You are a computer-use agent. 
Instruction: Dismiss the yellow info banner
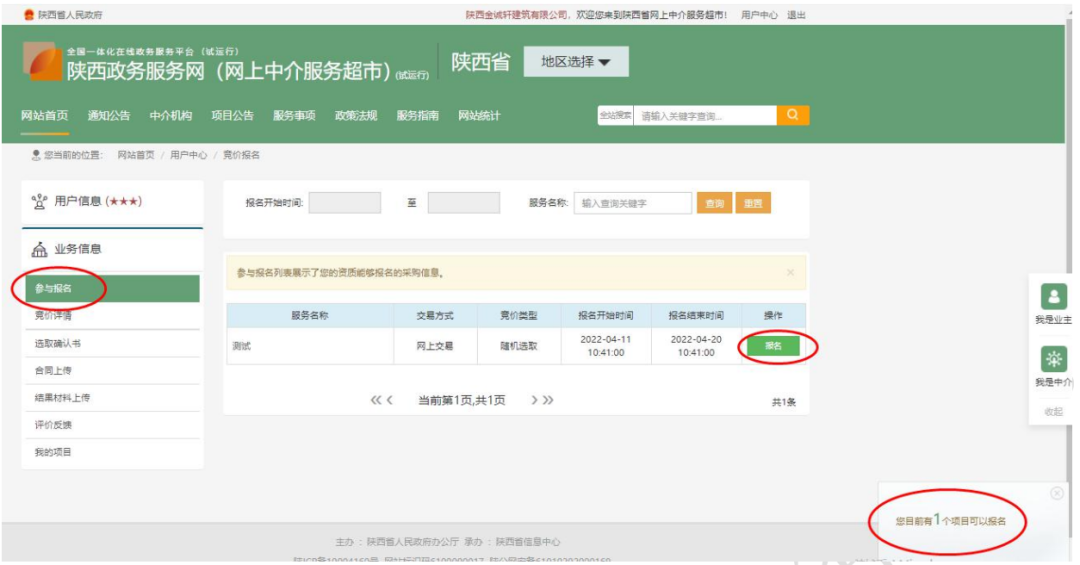[790, 273]
